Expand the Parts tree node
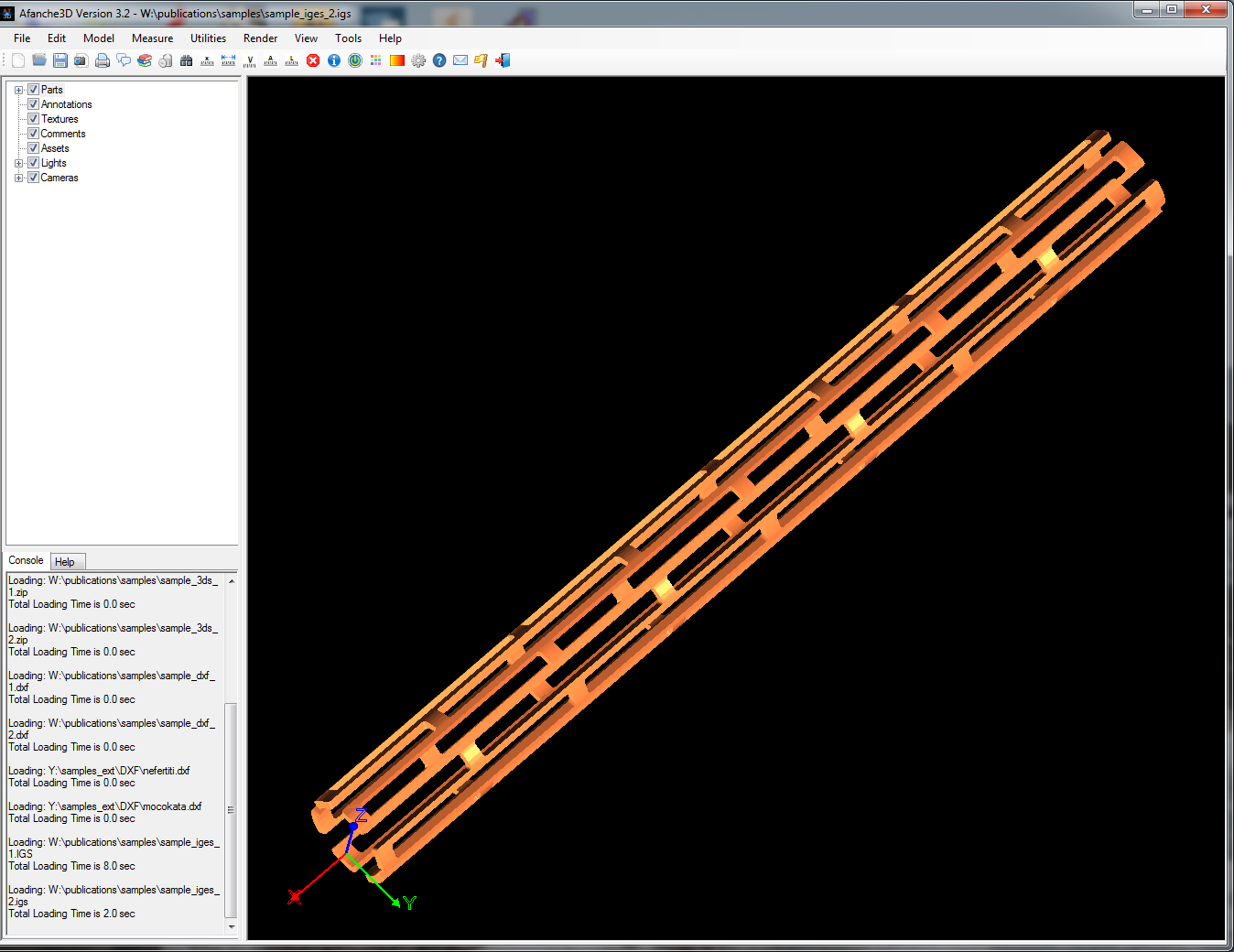 [18, 90]
